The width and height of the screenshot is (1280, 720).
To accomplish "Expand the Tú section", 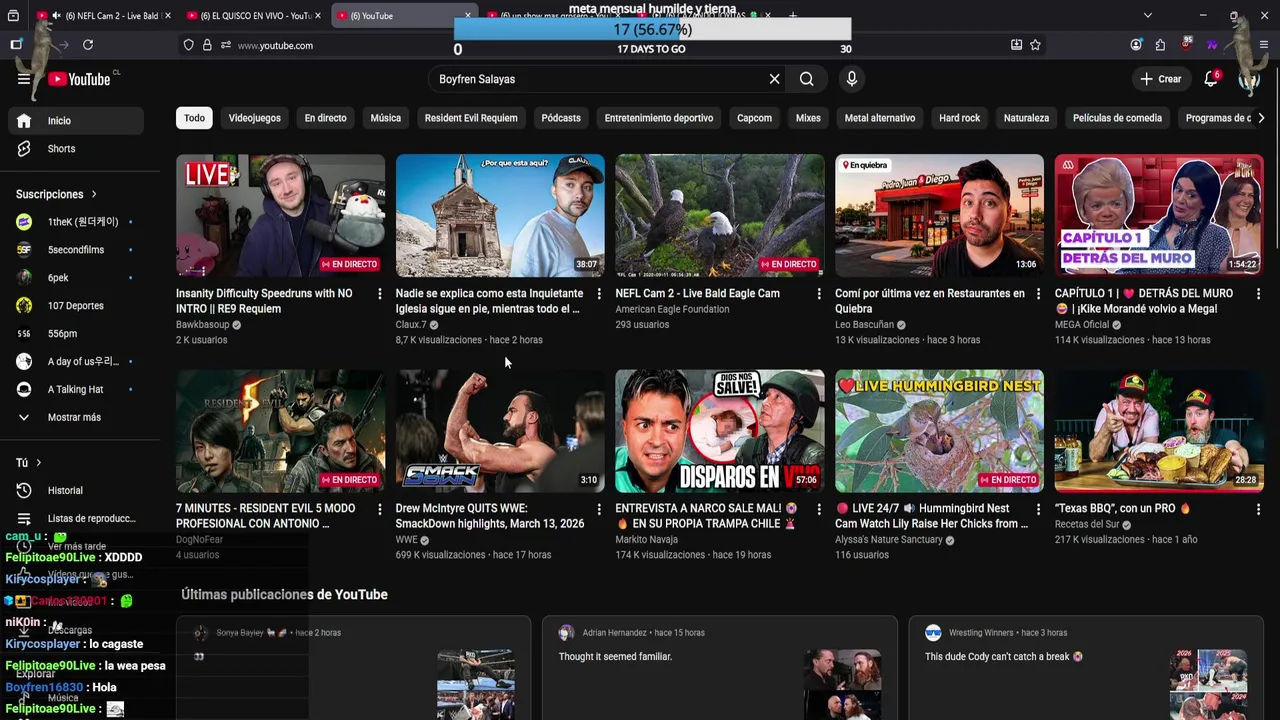I will pyautogui.click(x=29, y=463).
